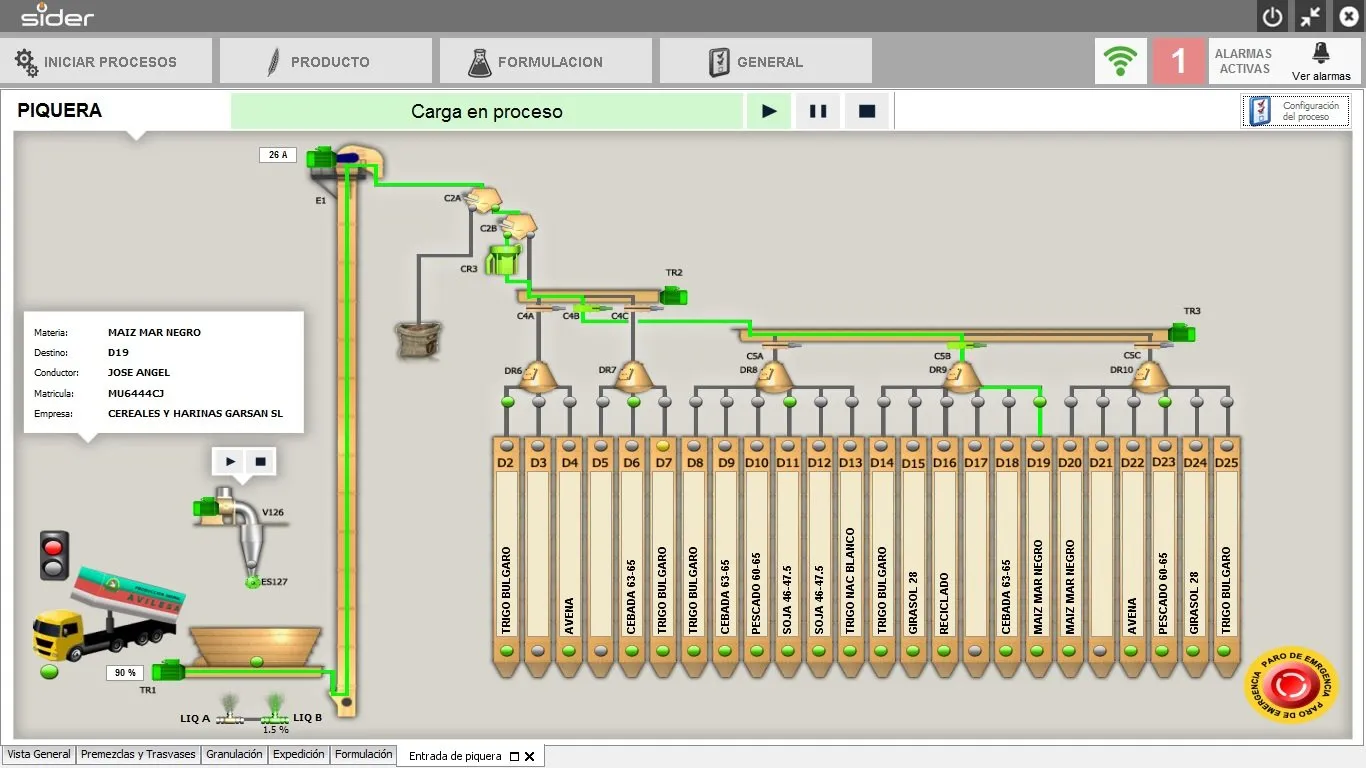Open the GENERAL menu
Viewport: 1366px width, 768px height.
(766, 61)
